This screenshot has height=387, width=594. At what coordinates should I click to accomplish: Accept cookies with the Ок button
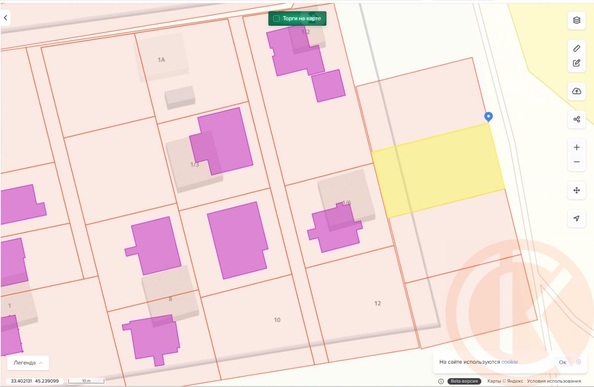[x=563, y=362]
